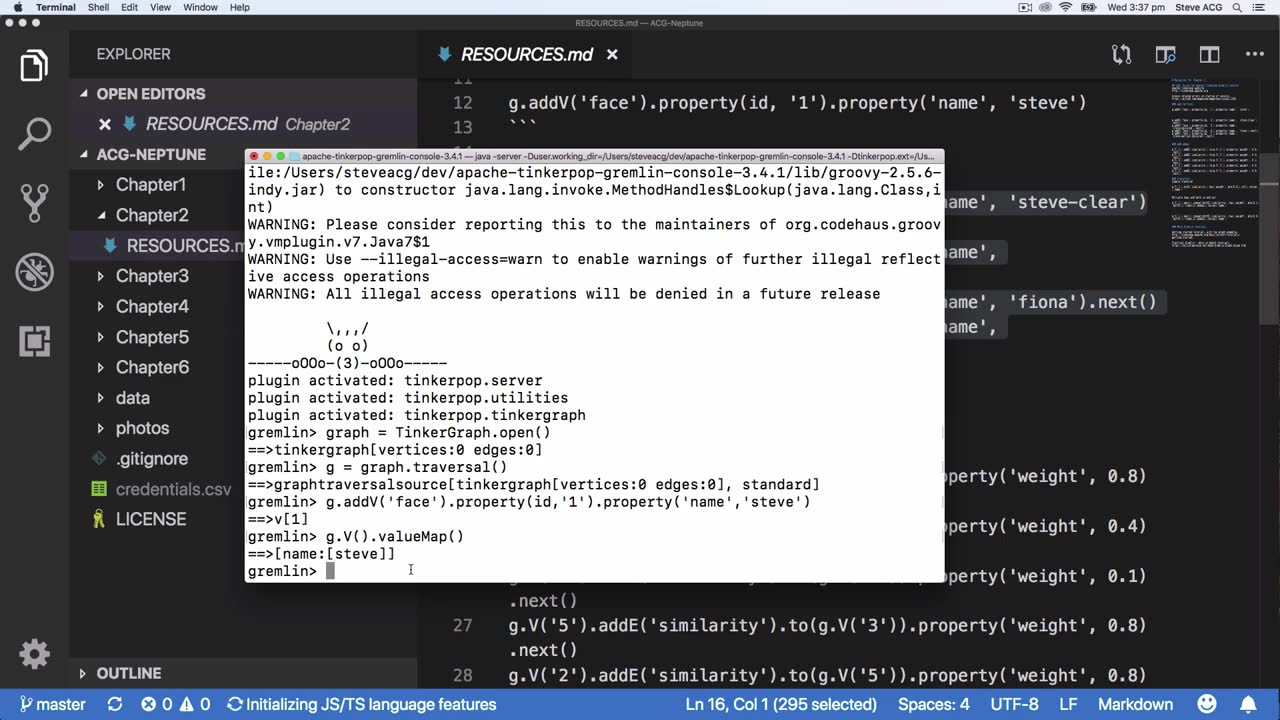Change the Spaces: 4 indentation setting
The image size is (1280, 720).
[933, 704]
